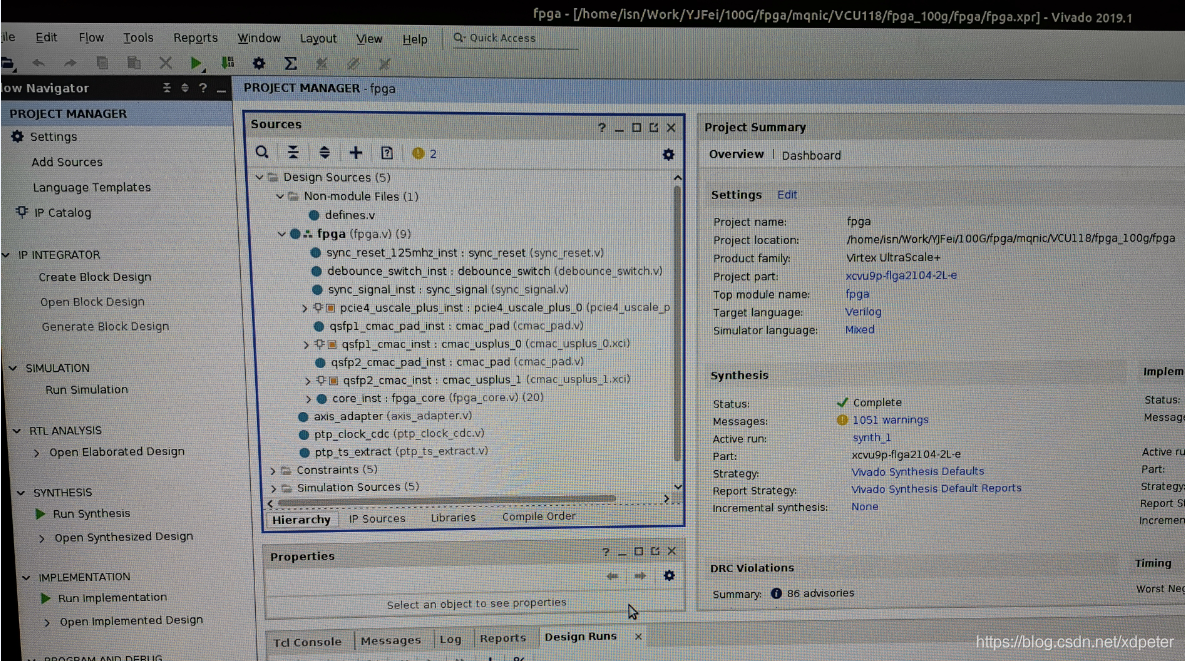
Task: Go to next object in Properties
Action: tap(640, 576)
